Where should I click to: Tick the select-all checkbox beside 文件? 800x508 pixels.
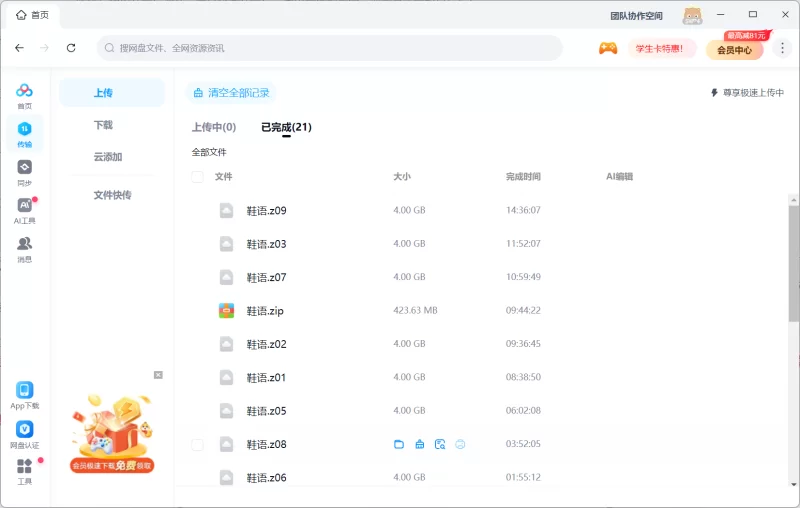197,176
